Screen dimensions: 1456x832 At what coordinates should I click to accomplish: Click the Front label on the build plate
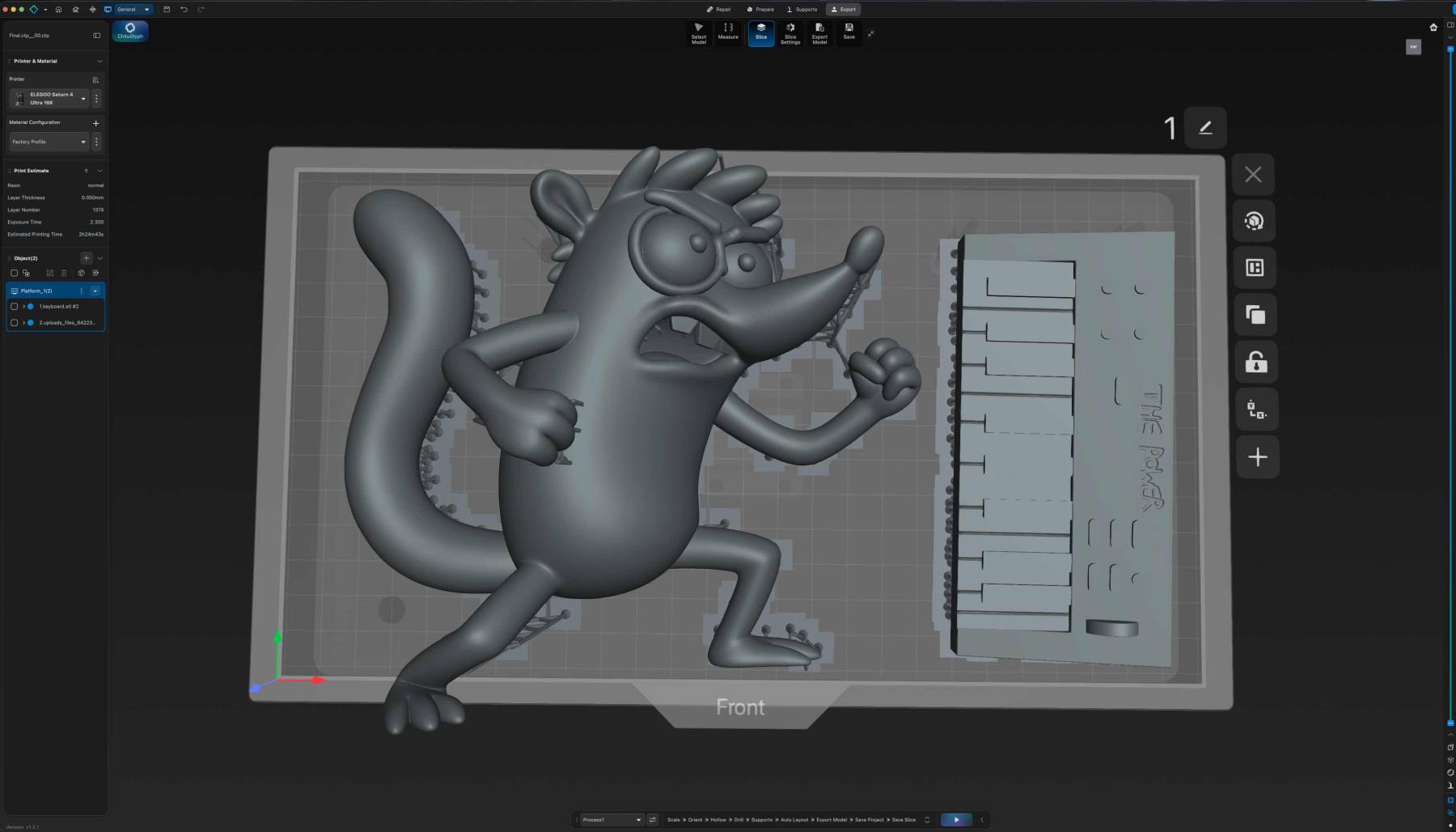[740, 707]
